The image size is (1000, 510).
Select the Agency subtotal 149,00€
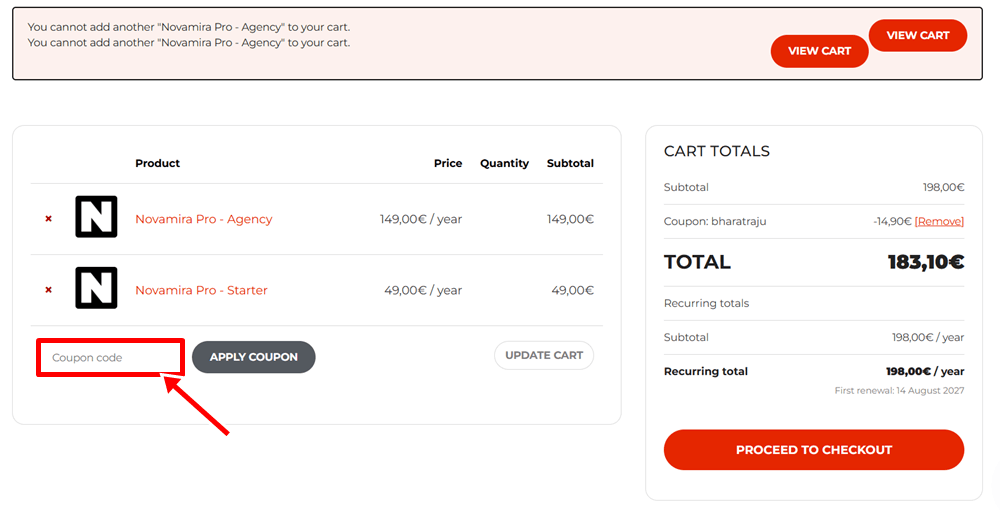click(570, 219)
